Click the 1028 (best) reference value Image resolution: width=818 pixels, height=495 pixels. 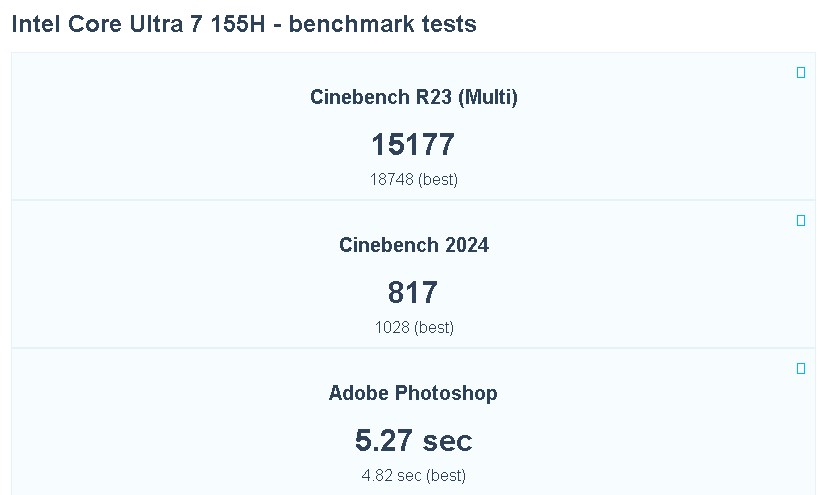(x=413, y=328)
